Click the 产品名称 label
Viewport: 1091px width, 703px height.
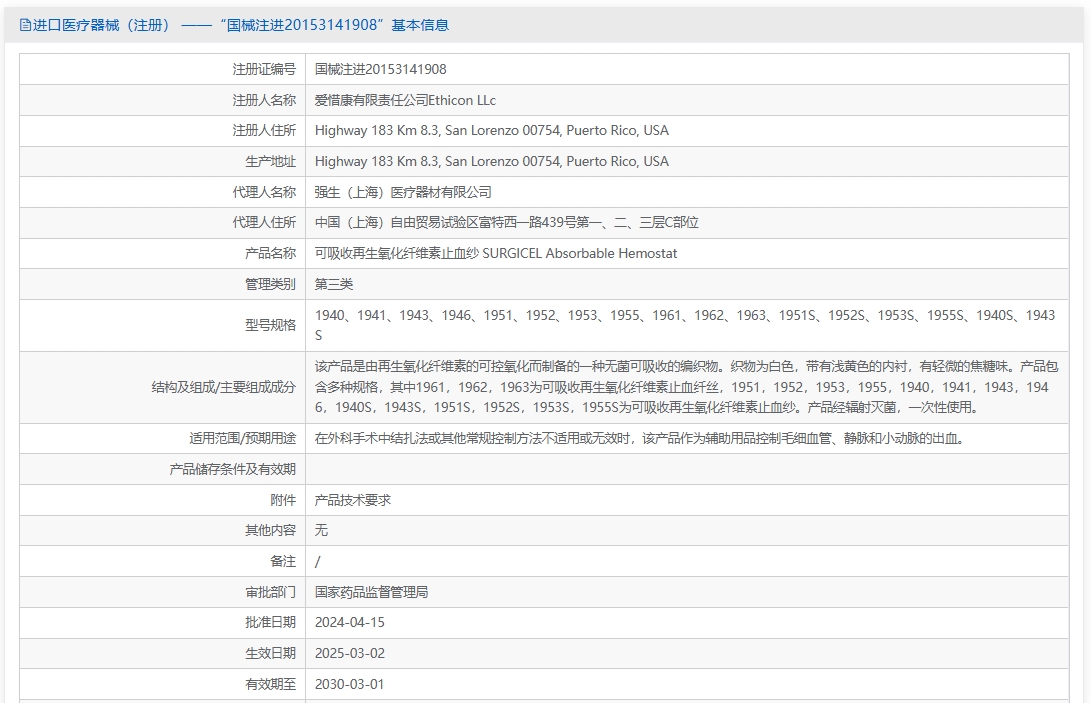click(x=270, y=253)
